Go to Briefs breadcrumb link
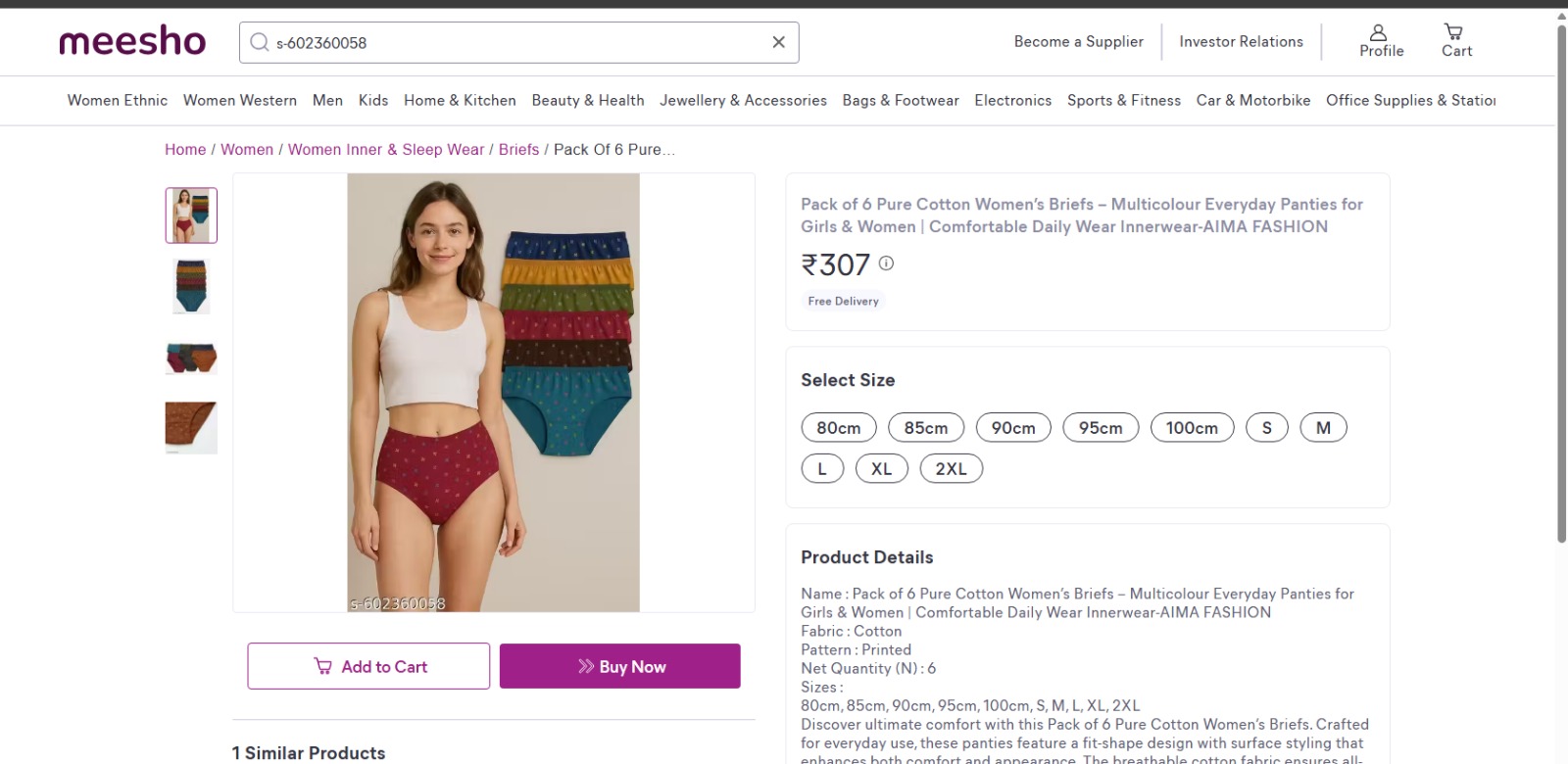The image size is (1568, 764). pos(518,150)
